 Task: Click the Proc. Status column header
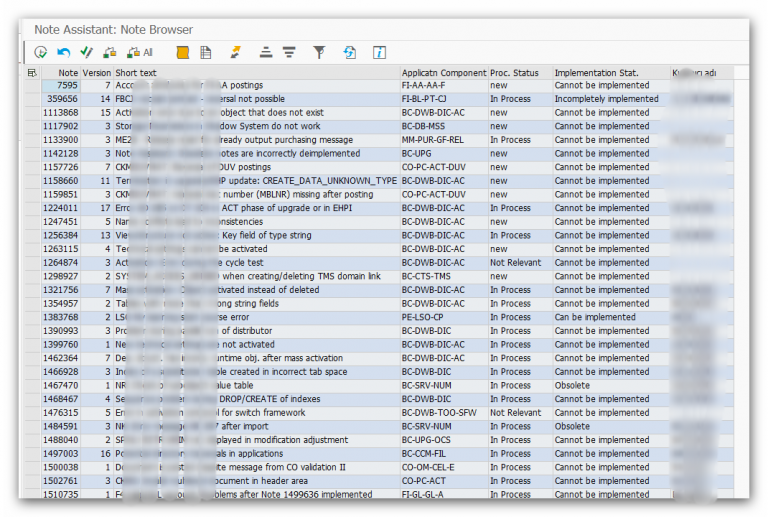click(x=514, y=73)
